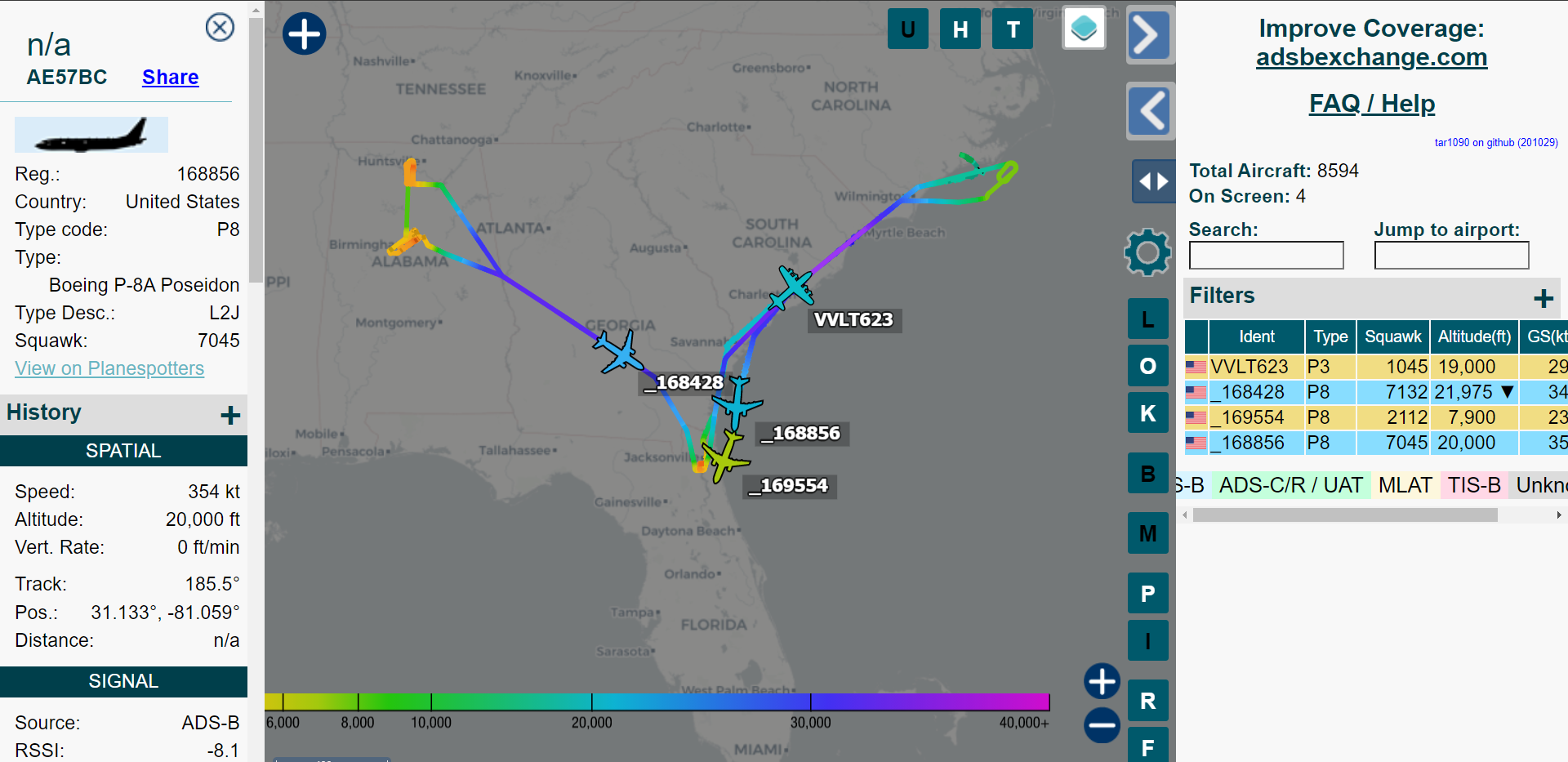Select _169554 row in aircraft table
The image size is (1568, 762).
(1376, 417)
